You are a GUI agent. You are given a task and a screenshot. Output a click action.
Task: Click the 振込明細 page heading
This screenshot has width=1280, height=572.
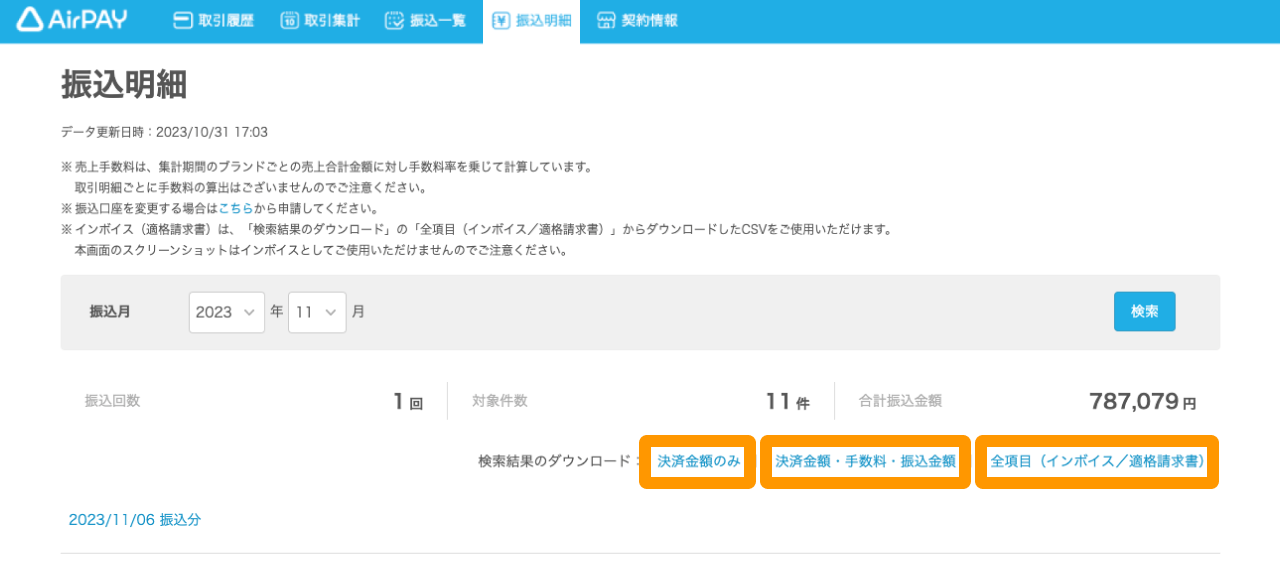tap(124, 85)
